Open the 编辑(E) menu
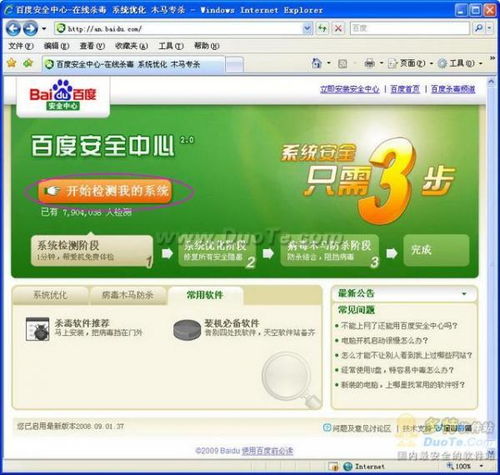The height and width of the screenshot is (475, 500). [x=56, y=46]
